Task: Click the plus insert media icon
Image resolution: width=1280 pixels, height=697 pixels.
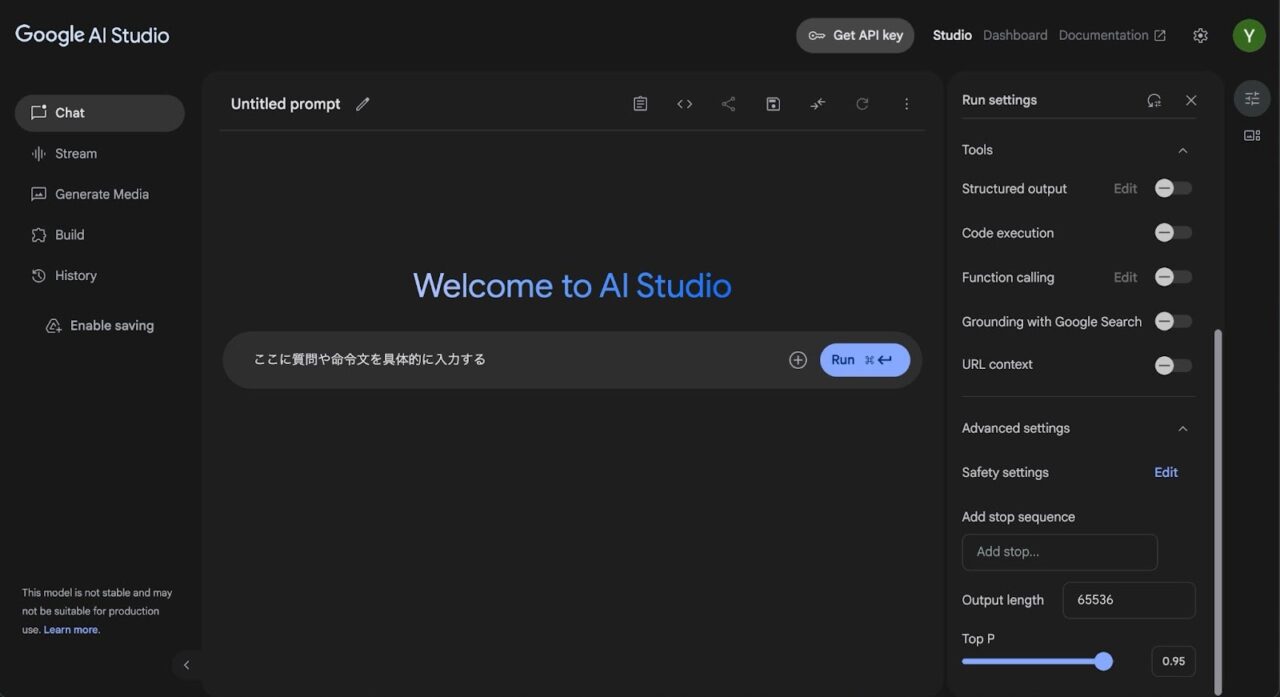Action: coord(797,360)
